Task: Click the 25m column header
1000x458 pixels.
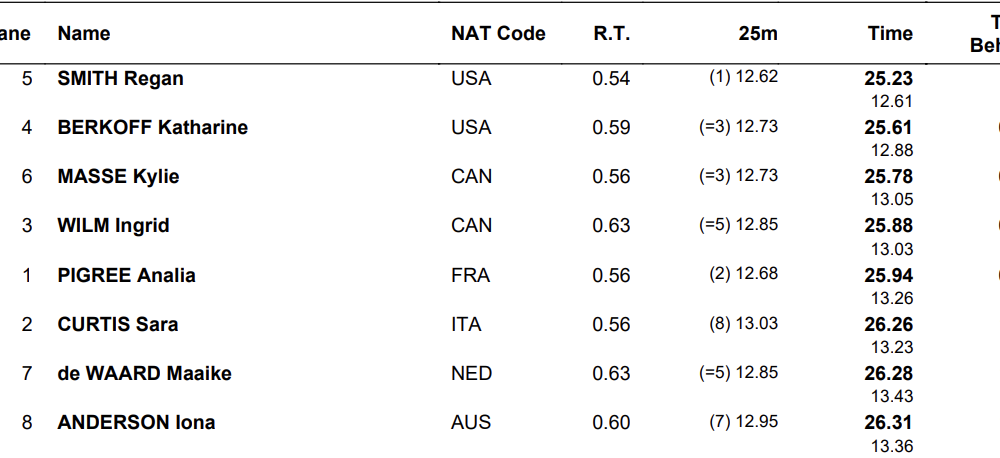Action: (x=758, y=34)
